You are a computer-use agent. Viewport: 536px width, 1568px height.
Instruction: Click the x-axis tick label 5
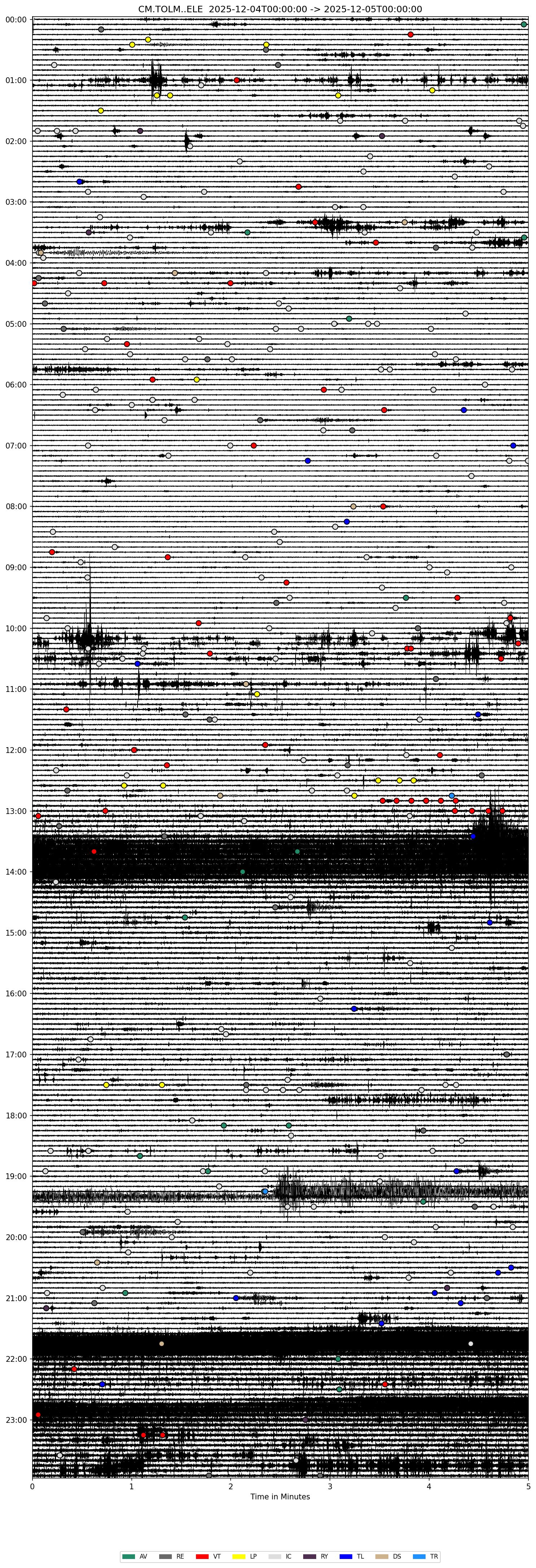(x=527, y=1486)
